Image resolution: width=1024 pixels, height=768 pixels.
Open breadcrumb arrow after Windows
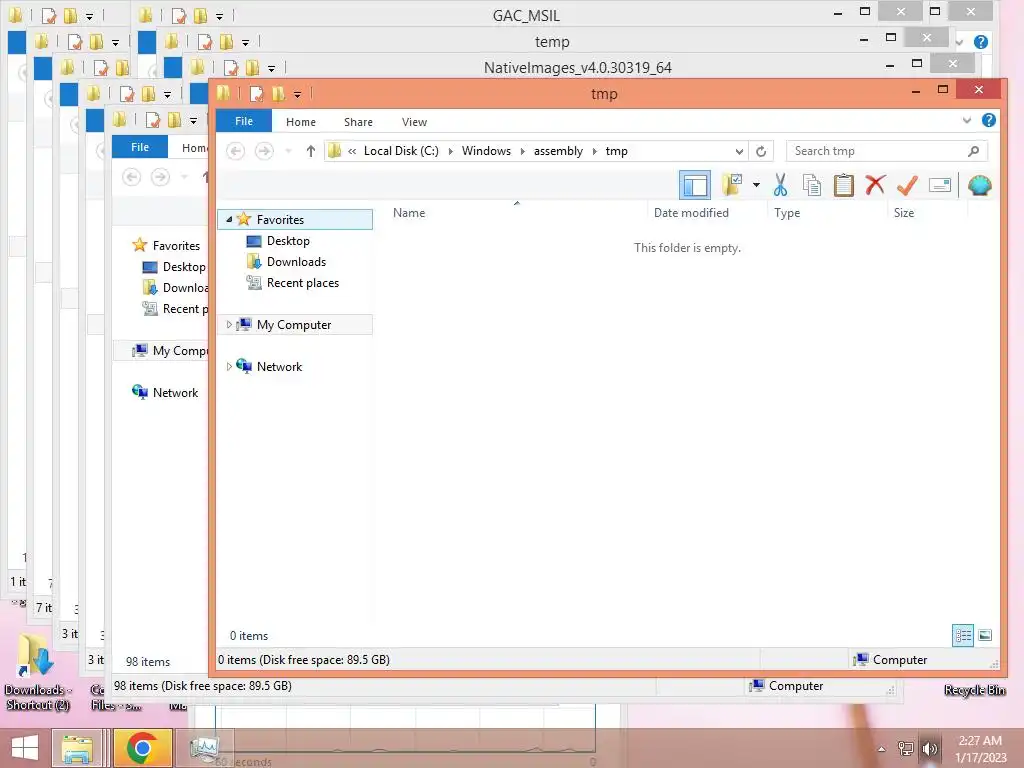coord(522,151)
